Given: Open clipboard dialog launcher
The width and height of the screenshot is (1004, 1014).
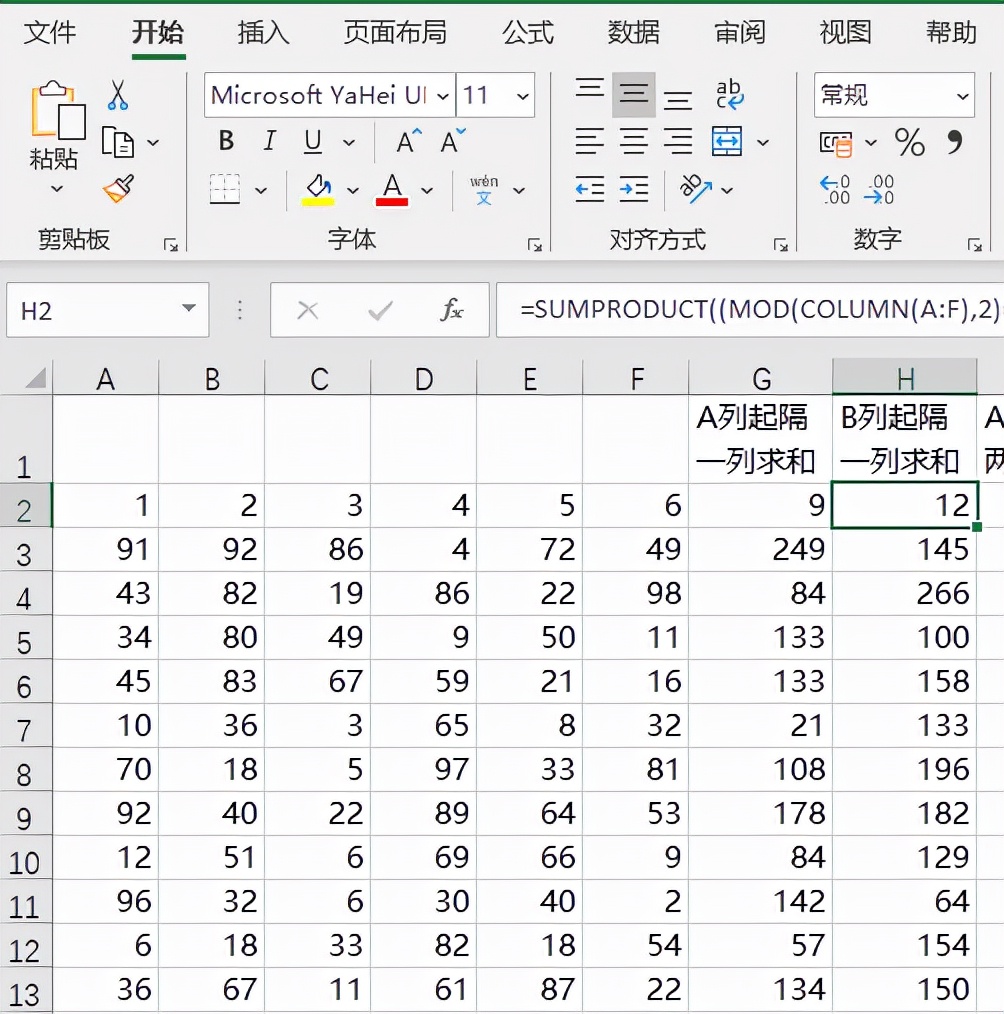Looking at the screenshot, I should [171, 245].
